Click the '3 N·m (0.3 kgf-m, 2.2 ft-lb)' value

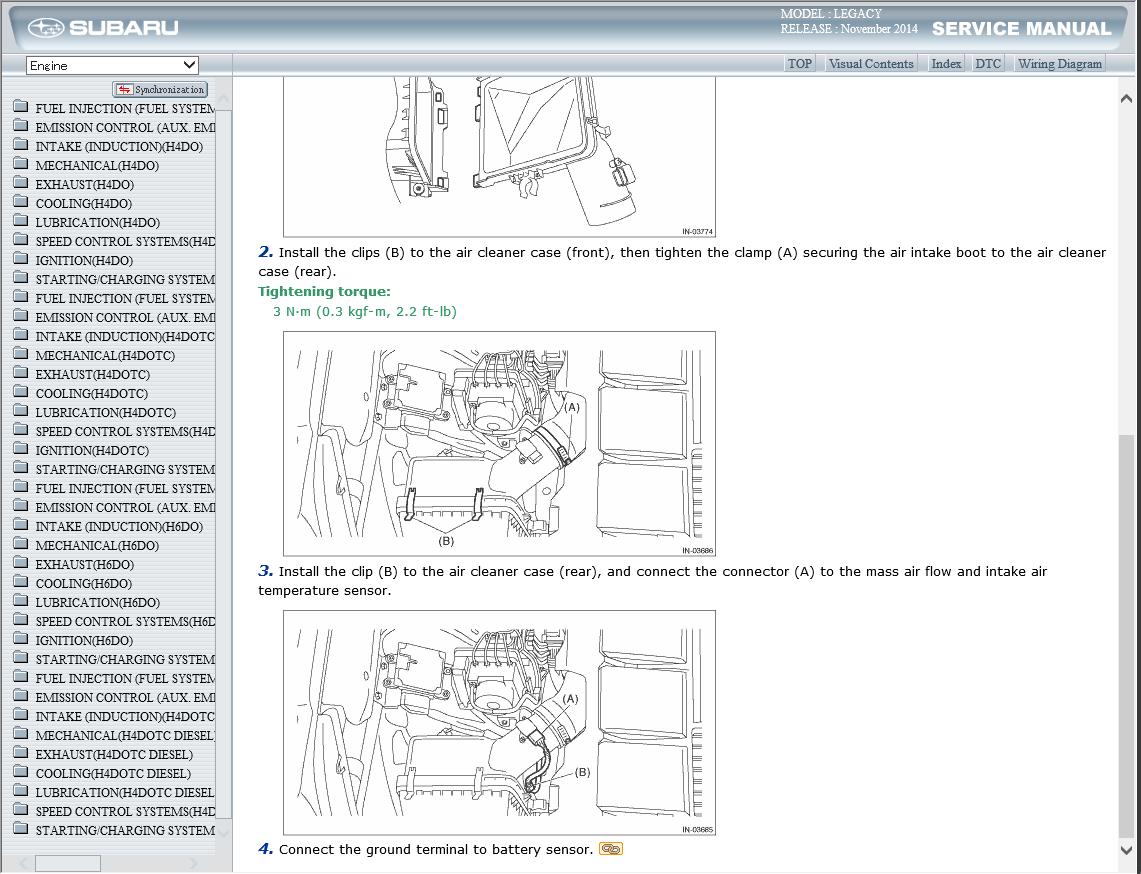click(x=365, y=311)
